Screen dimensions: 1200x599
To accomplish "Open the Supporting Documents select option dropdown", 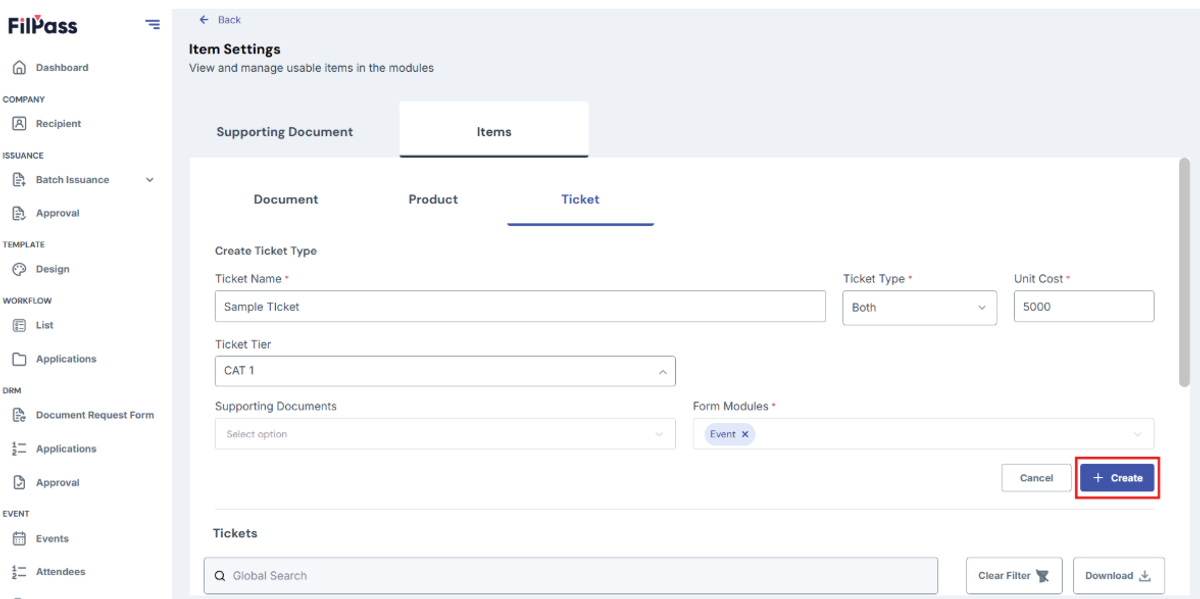I will (445, 434).
